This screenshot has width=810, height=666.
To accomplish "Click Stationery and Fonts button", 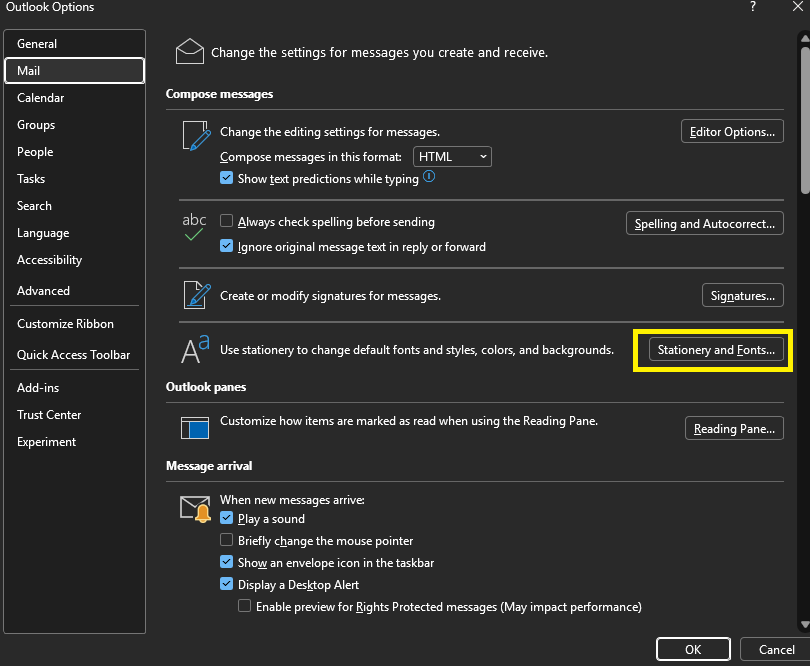I will click(716, 349).
